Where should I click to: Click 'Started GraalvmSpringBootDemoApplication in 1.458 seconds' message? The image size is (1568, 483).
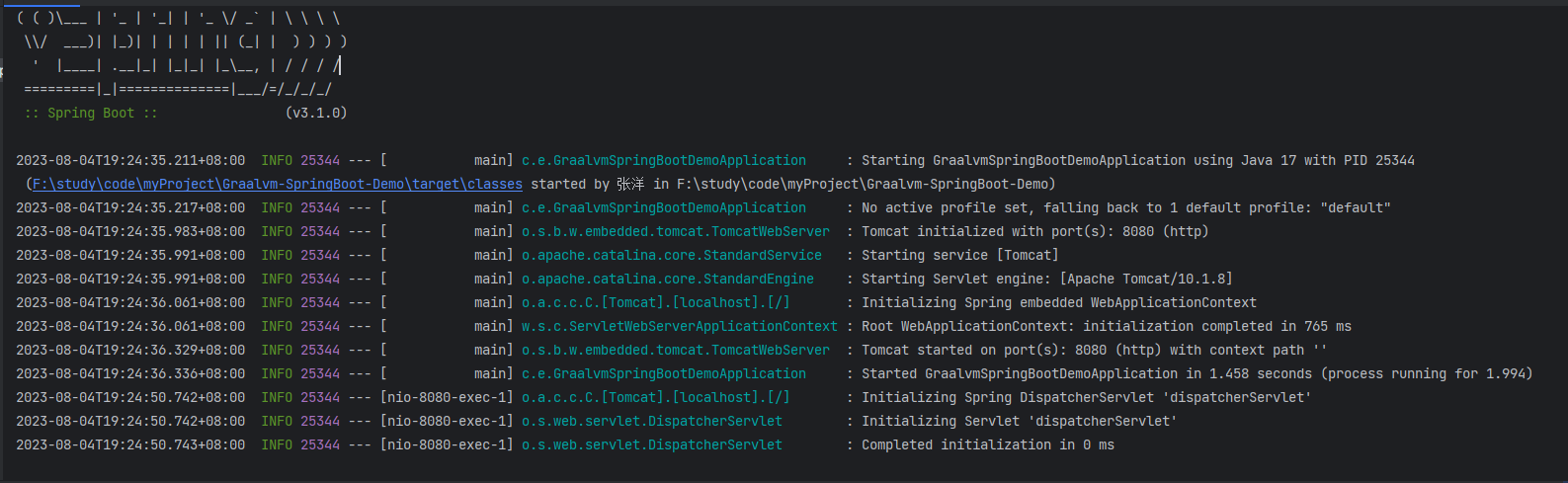[1197, 373]
